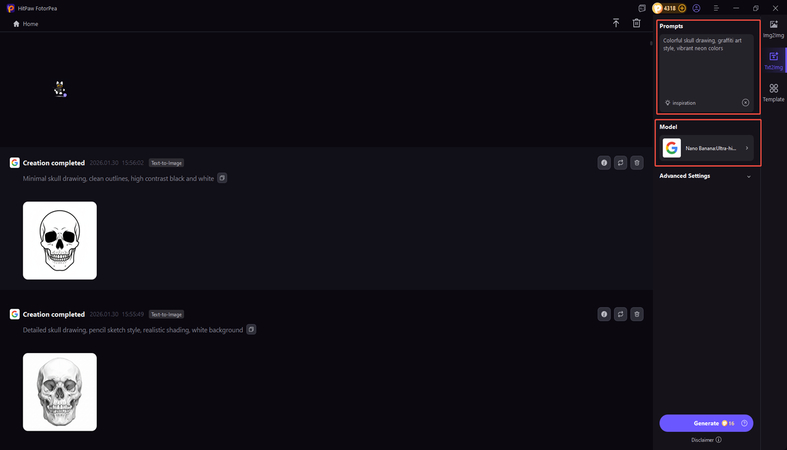Switch to the Template tab

point(773,92)
